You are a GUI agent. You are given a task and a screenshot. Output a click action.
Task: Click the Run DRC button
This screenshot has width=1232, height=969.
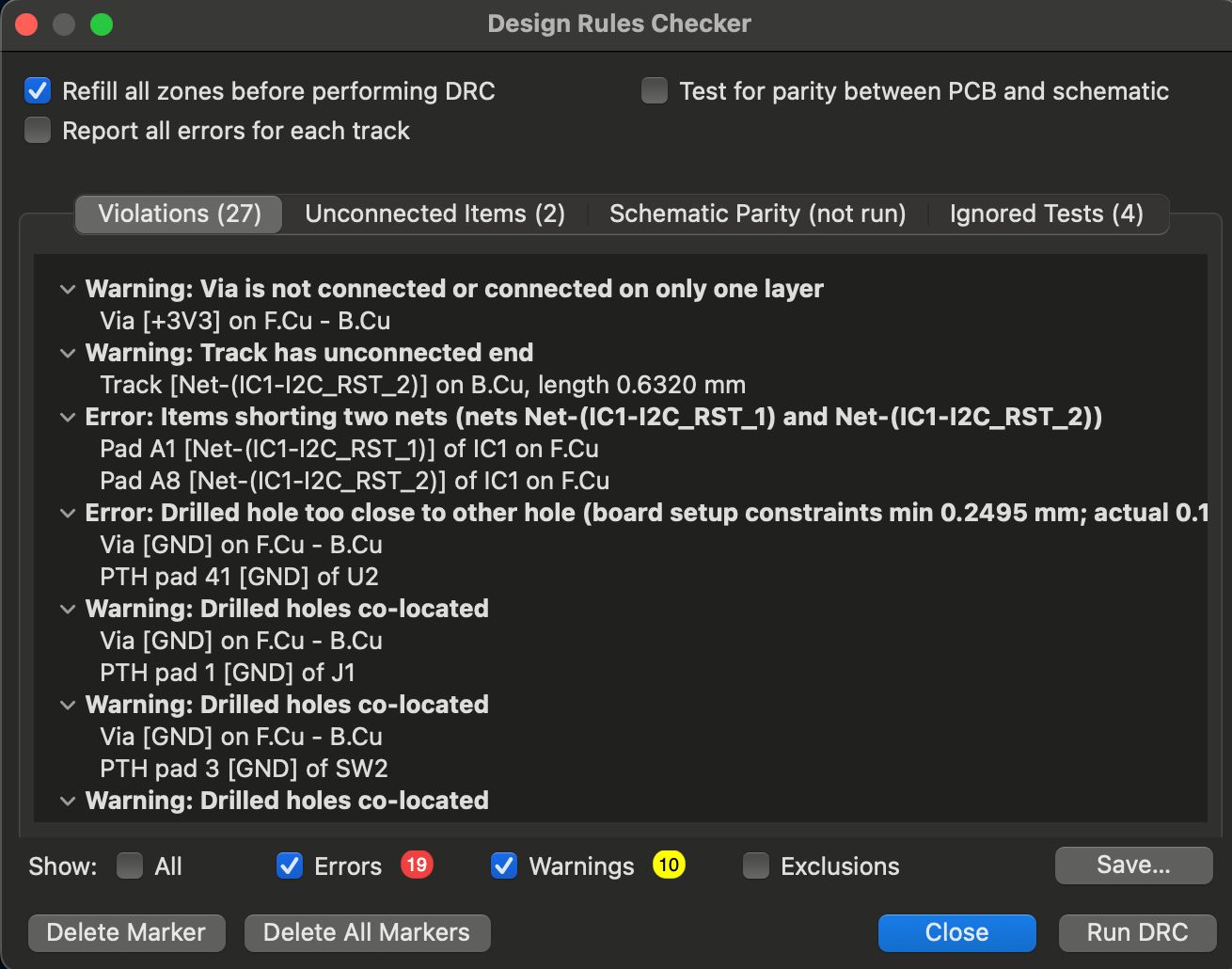coord(1137,932)
